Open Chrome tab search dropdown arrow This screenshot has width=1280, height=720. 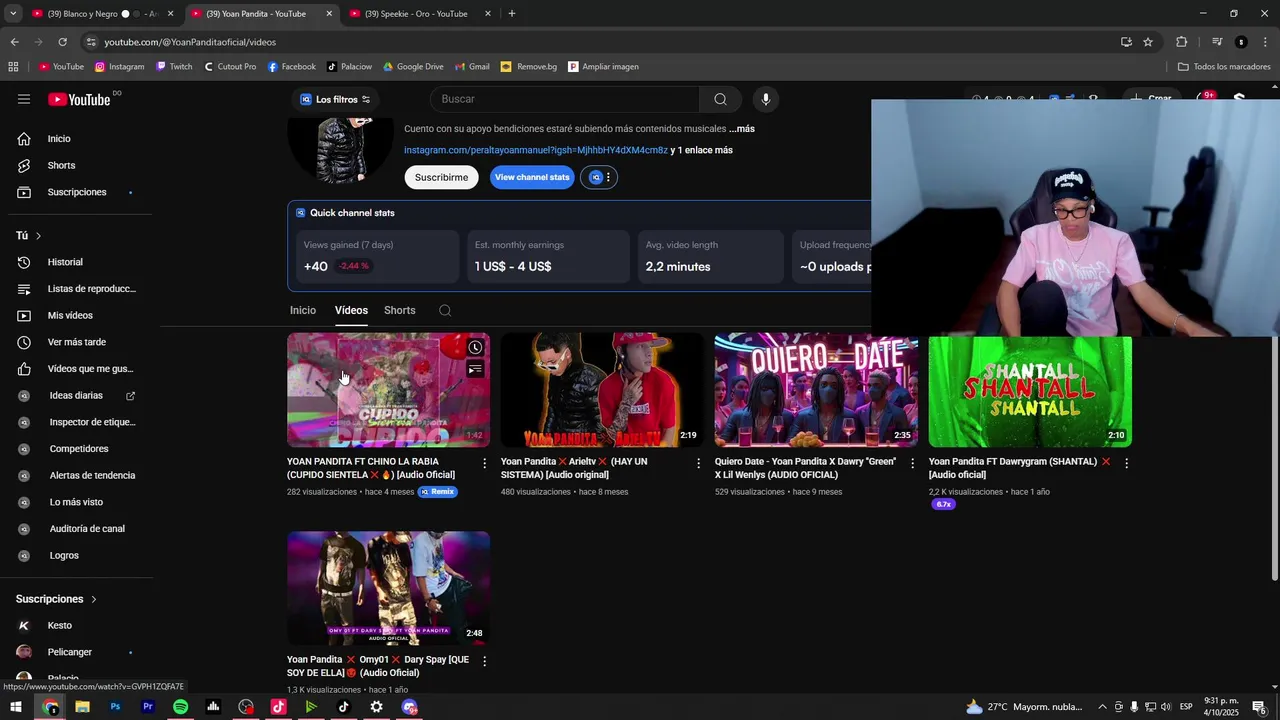point(13,14)
